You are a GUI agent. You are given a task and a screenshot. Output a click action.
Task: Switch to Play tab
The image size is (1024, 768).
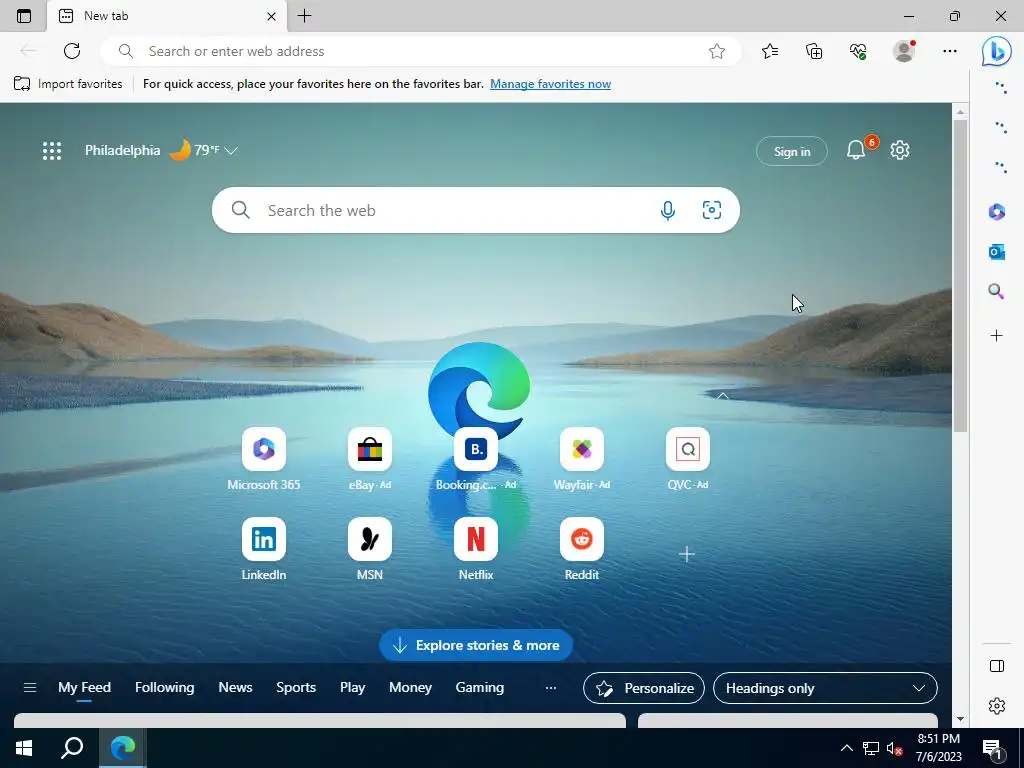352,688
